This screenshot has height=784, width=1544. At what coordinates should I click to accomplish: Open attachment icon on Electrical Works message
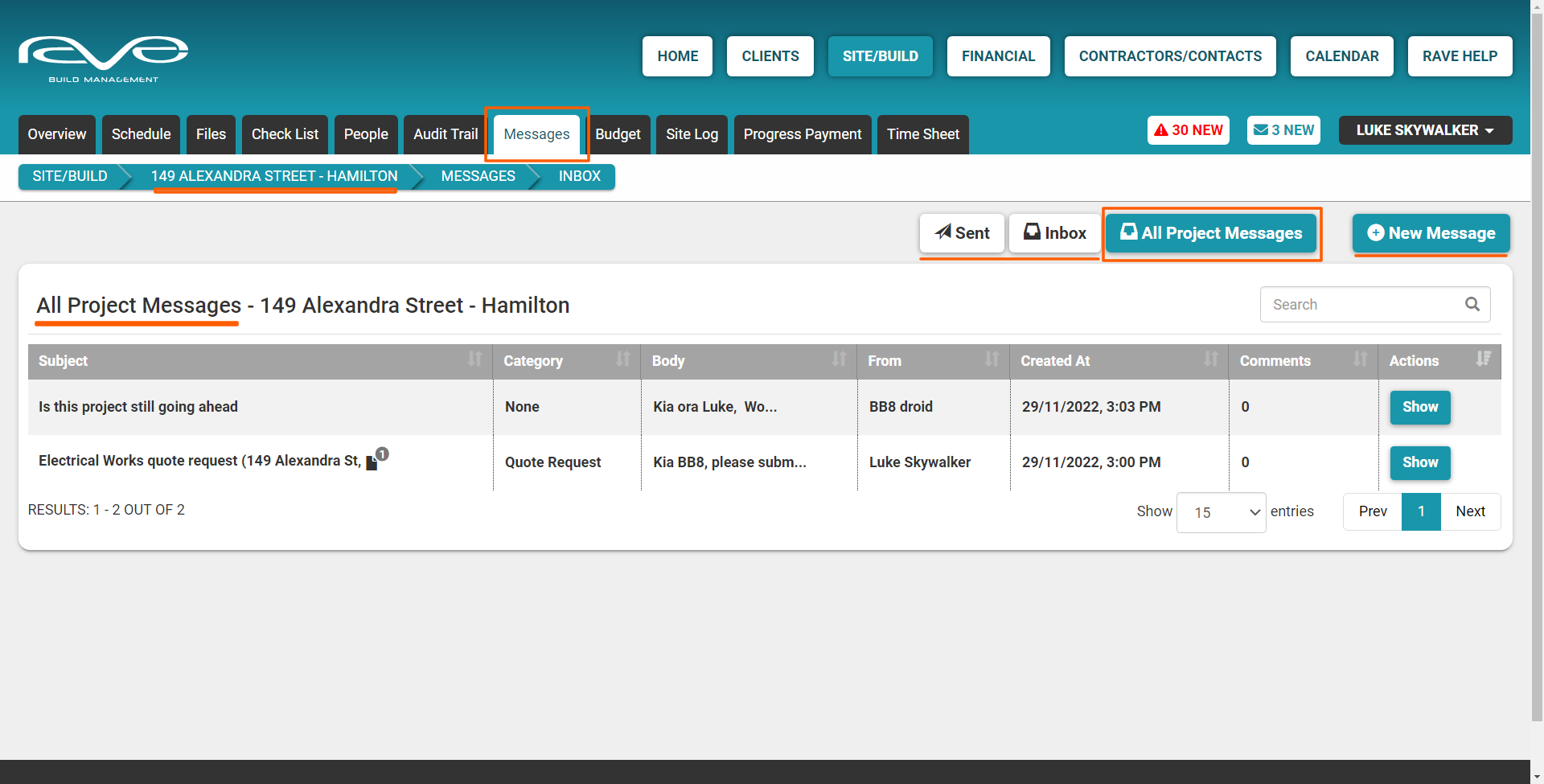point(372,463)
